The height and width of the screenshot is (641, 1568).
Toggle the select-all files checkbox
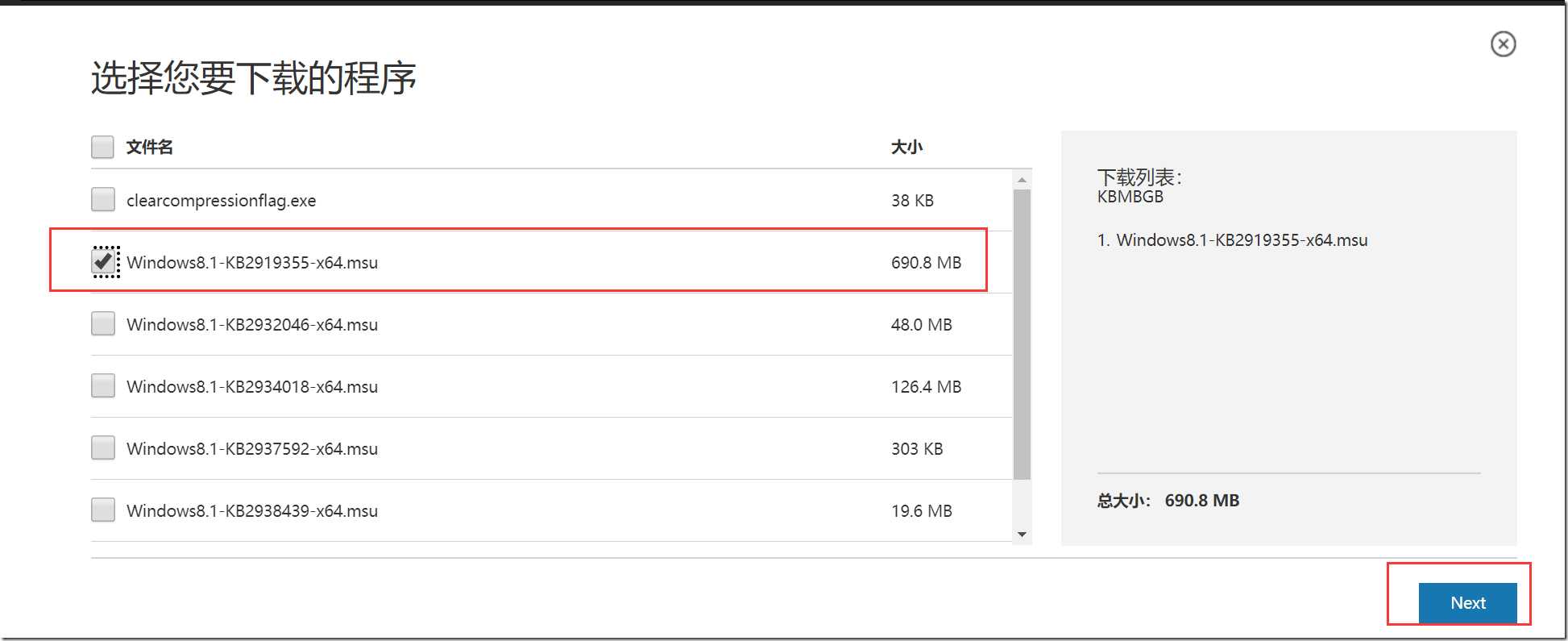point(102,147)
